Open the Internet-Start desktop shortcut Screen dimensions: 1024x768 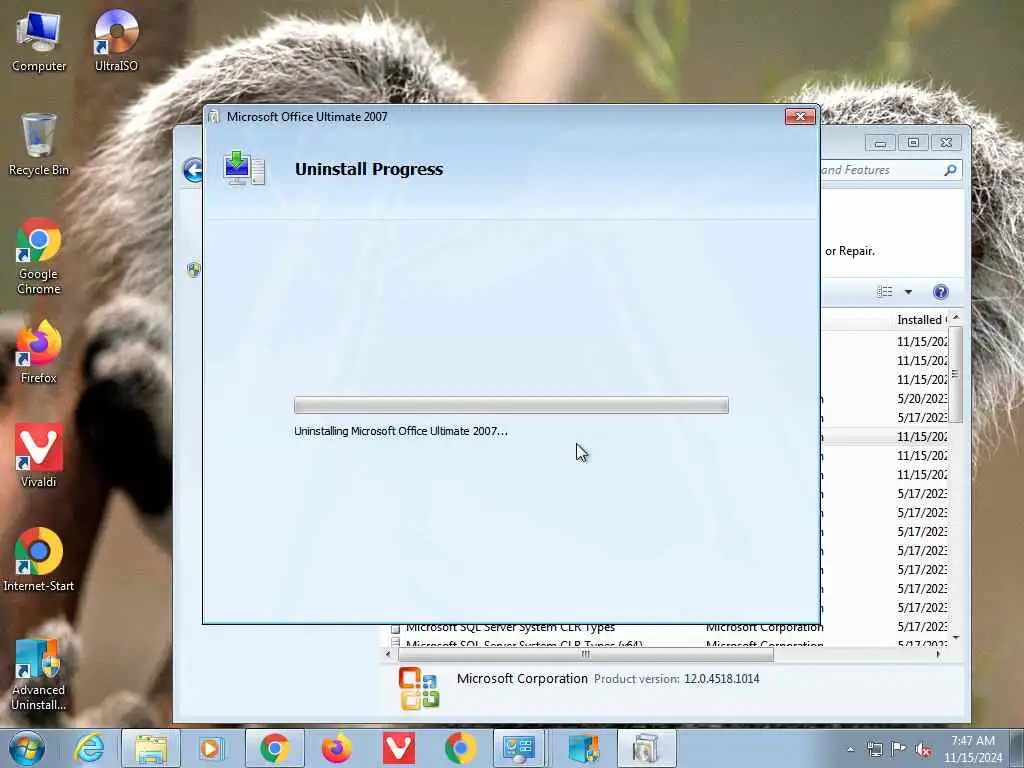point(39,560)
